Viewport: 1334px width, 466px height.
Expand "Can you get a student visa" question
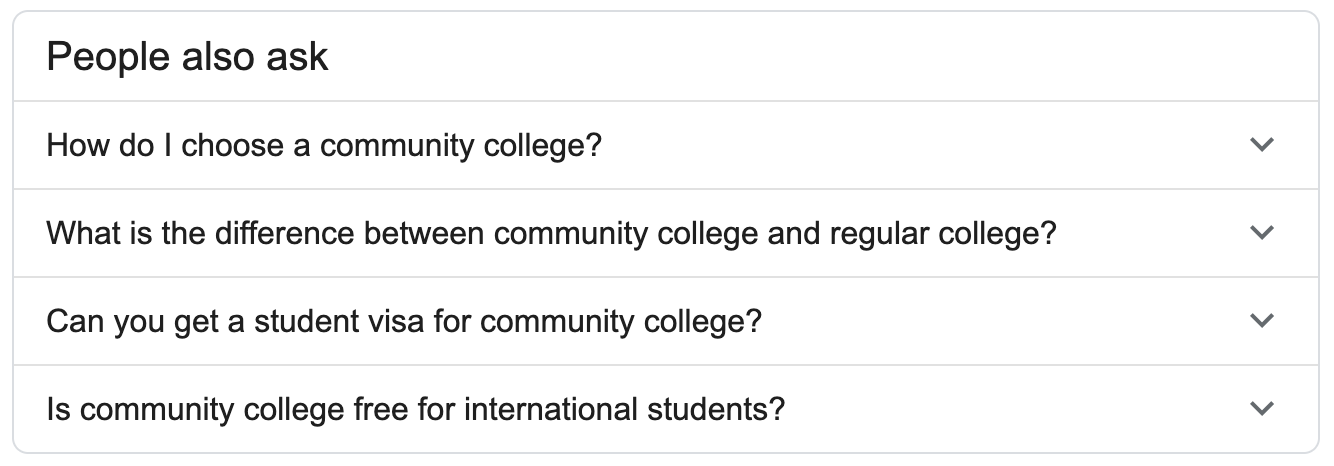[x=1262, y=321]
